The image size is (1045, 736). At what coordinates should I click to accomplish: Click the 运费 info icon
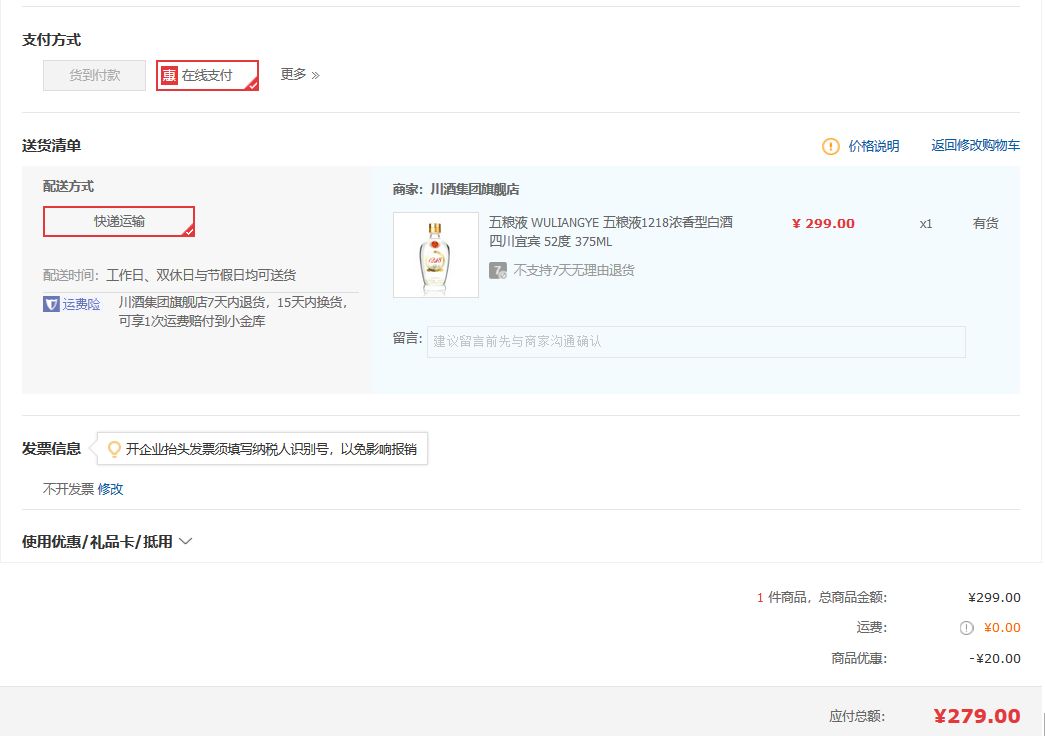[x=966, y=627]
